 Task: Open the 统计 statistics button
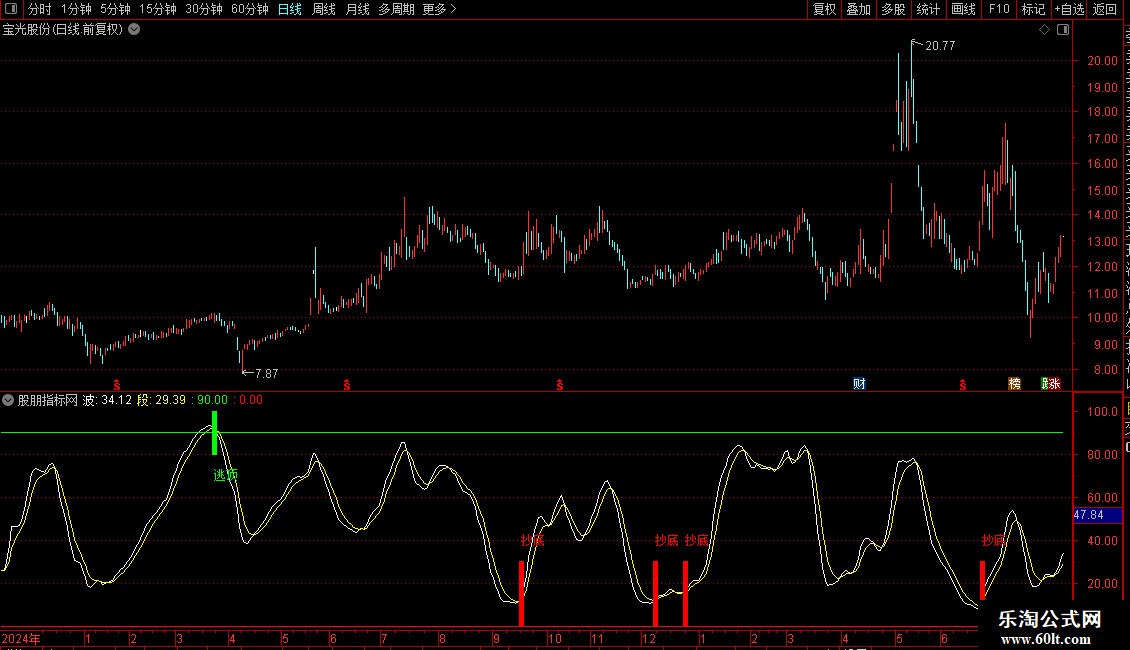[x=928, y=9]
